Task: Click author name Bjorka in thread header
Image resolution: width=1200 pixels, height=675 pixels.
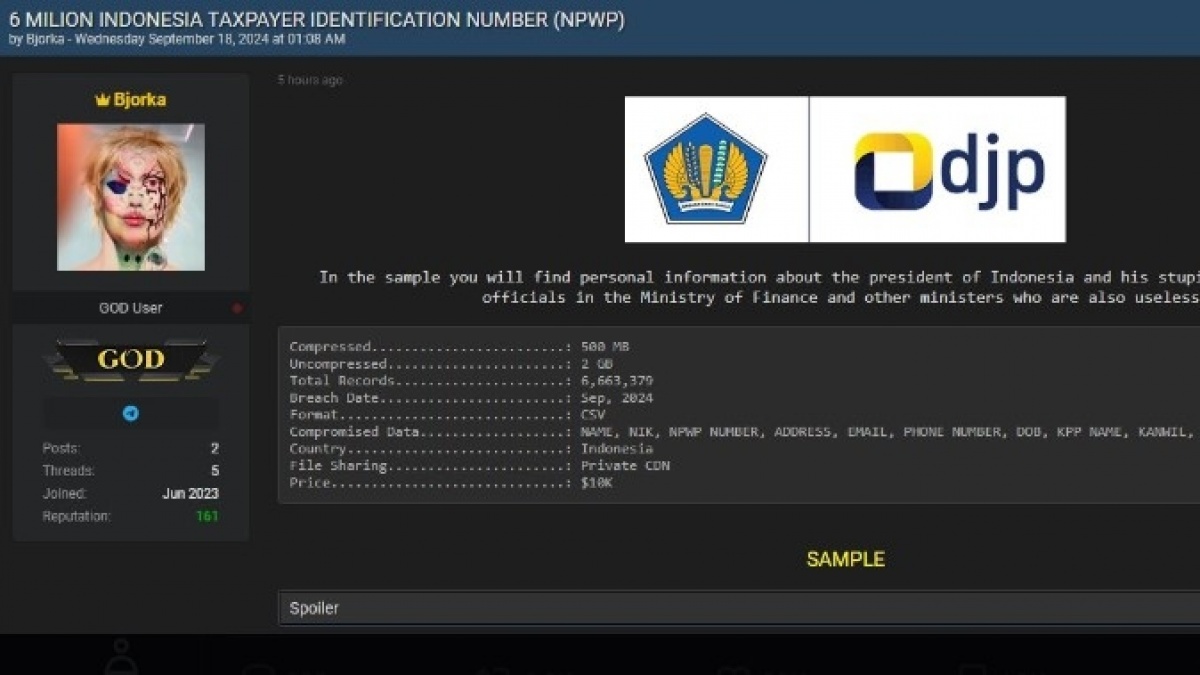Action: pos(45,39)
